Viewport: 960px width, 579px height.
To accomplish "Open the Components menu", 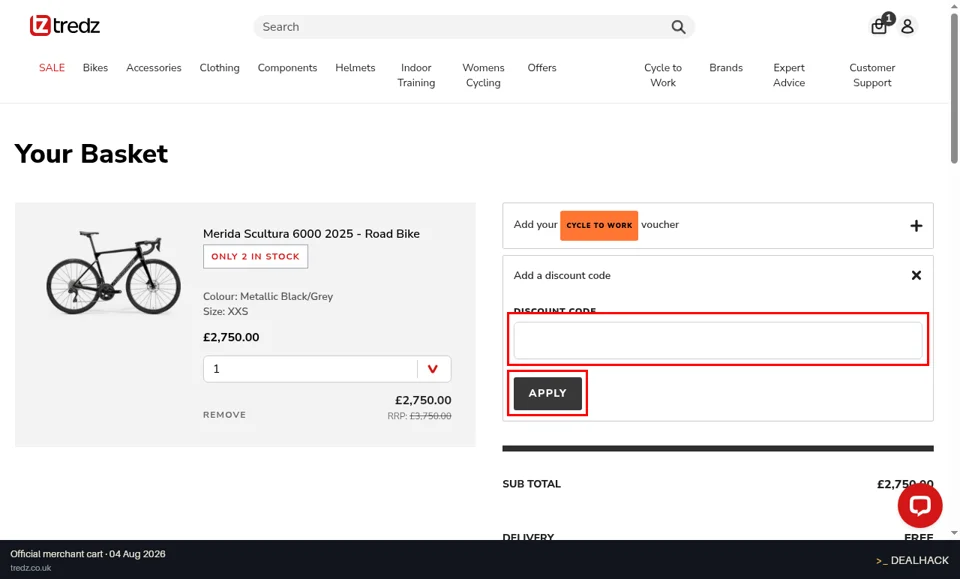I will click(x=287, y=68).
